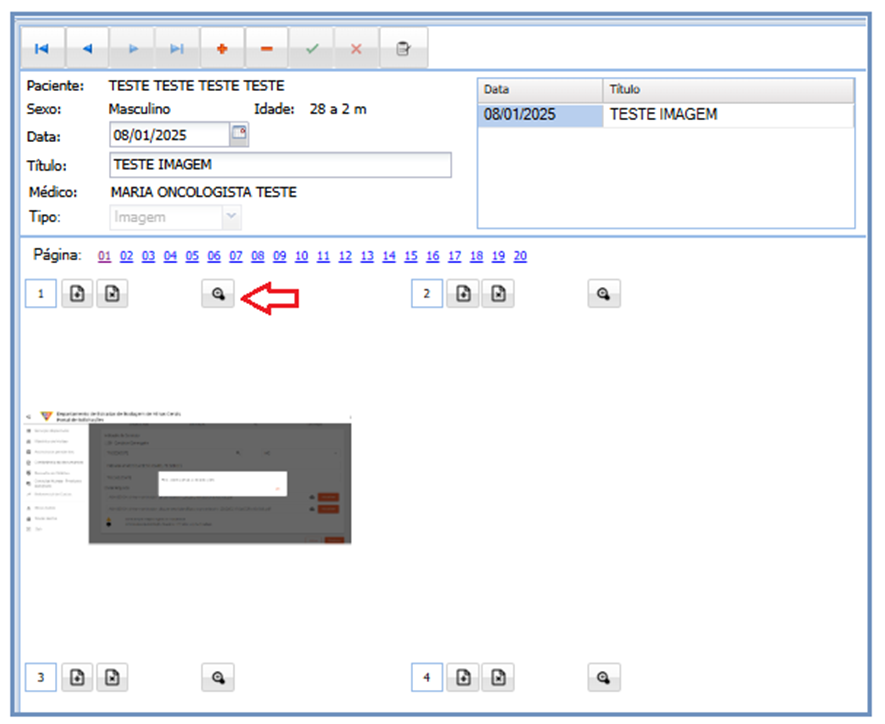Remove image file from slot 2

tap(498, 293)
